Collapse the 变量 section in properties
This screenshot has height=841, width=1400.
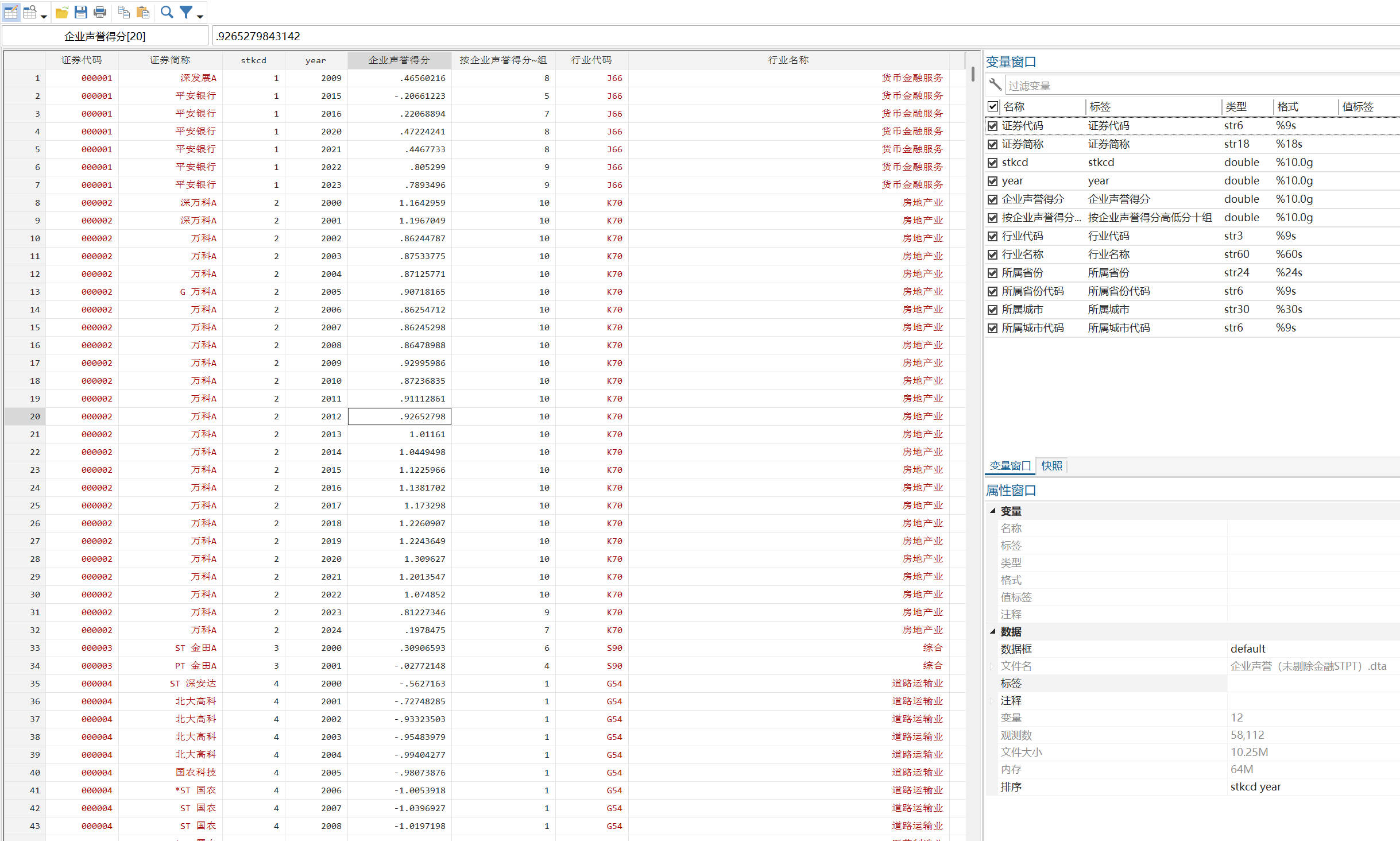[993, 511]
